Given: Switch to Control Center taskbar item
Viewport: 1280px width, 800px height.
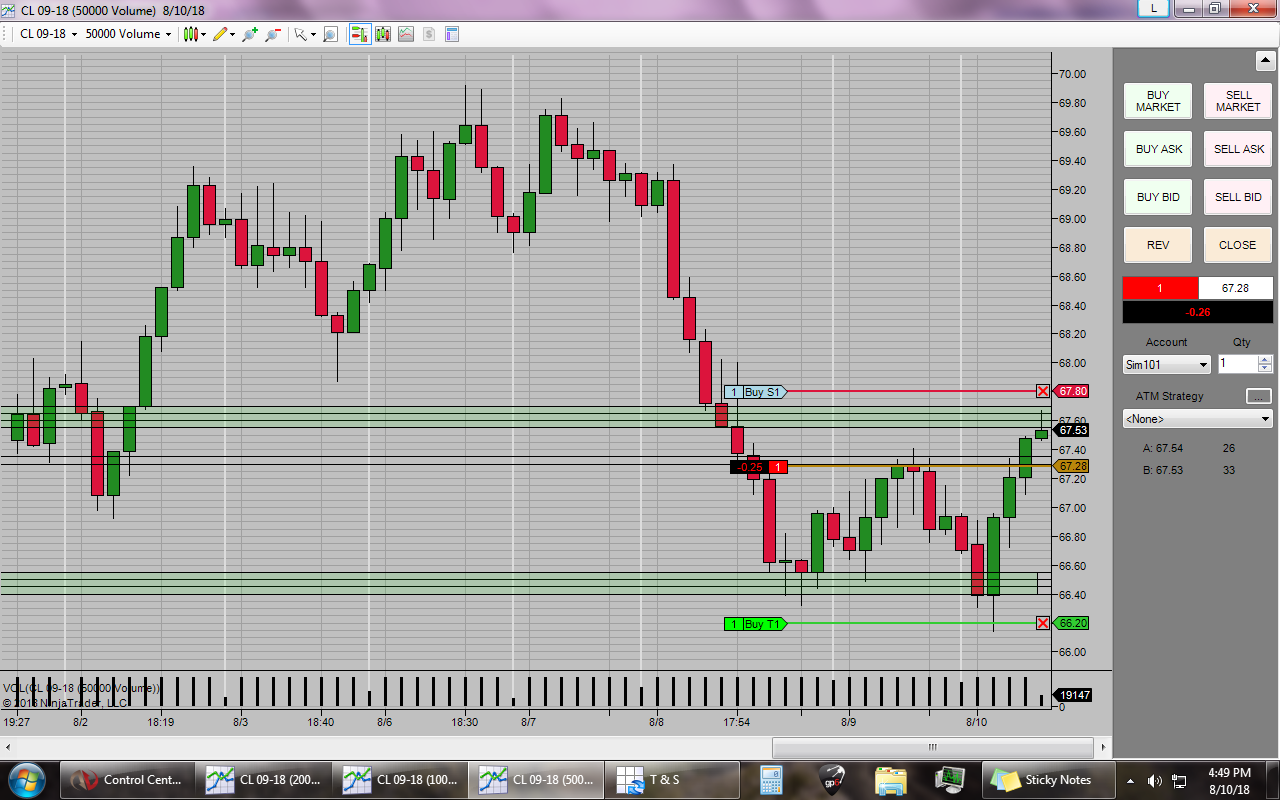Looking at the screenshot, I should point(128,780).
